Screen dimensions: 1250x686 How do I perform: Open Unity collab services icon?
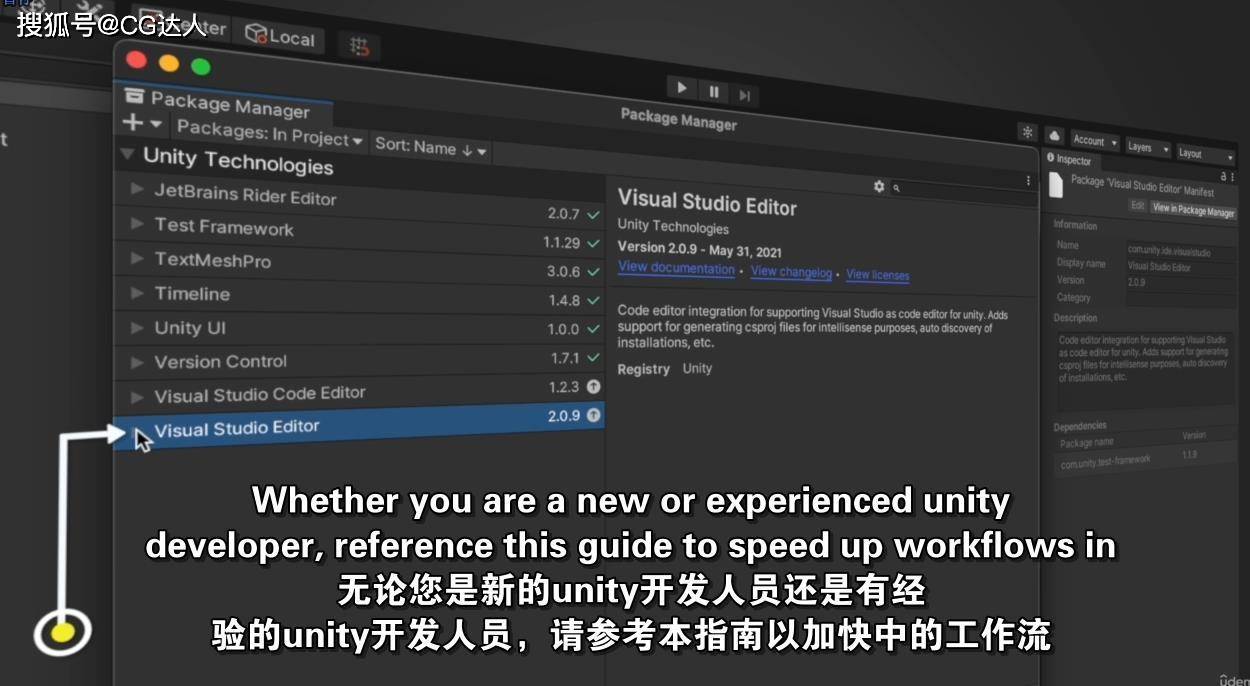pyautogui.click(x=1028, y=132)
